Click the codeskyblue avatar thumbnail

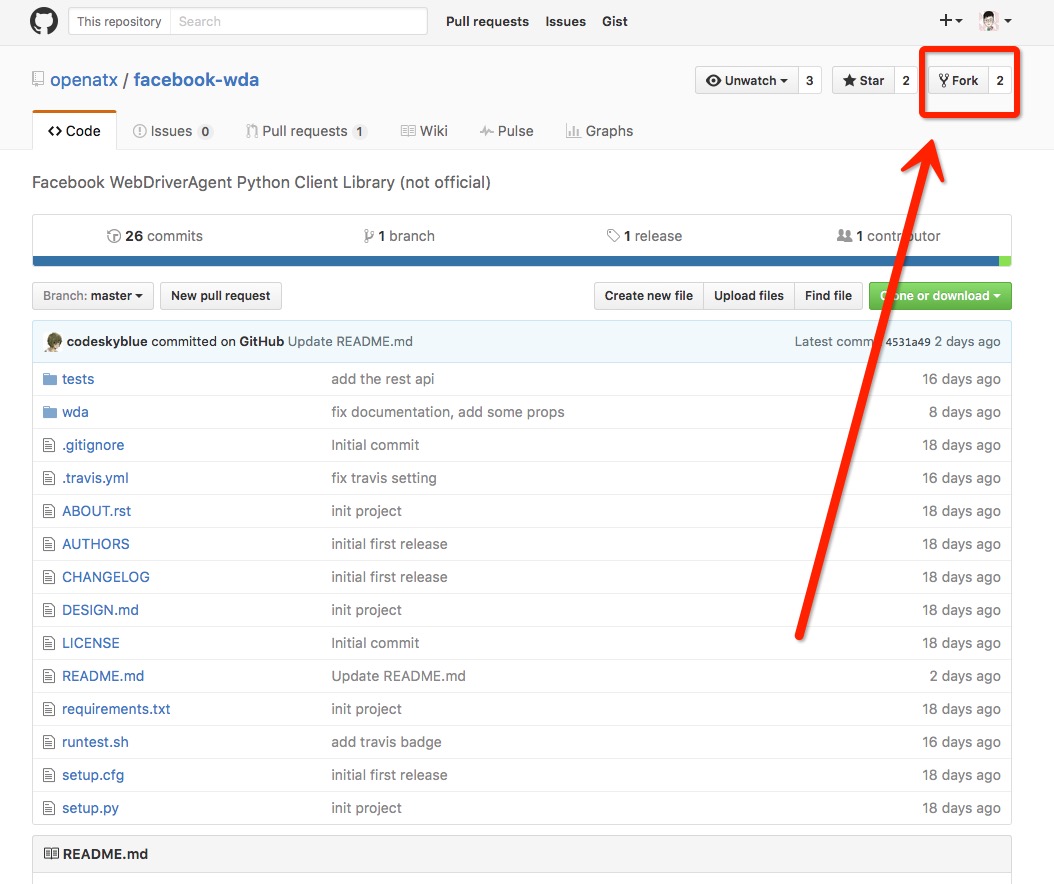[x=53, y=341]
